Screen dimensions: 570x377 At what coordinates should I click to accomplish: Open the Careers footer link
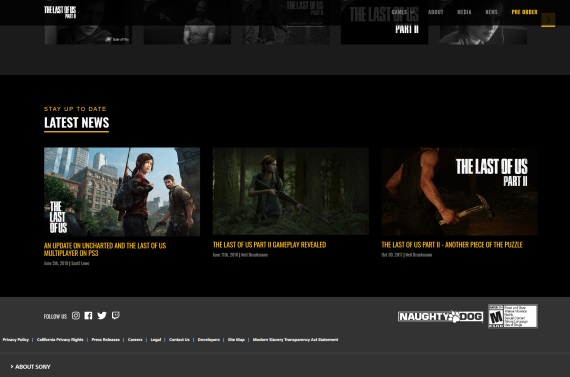135,340
